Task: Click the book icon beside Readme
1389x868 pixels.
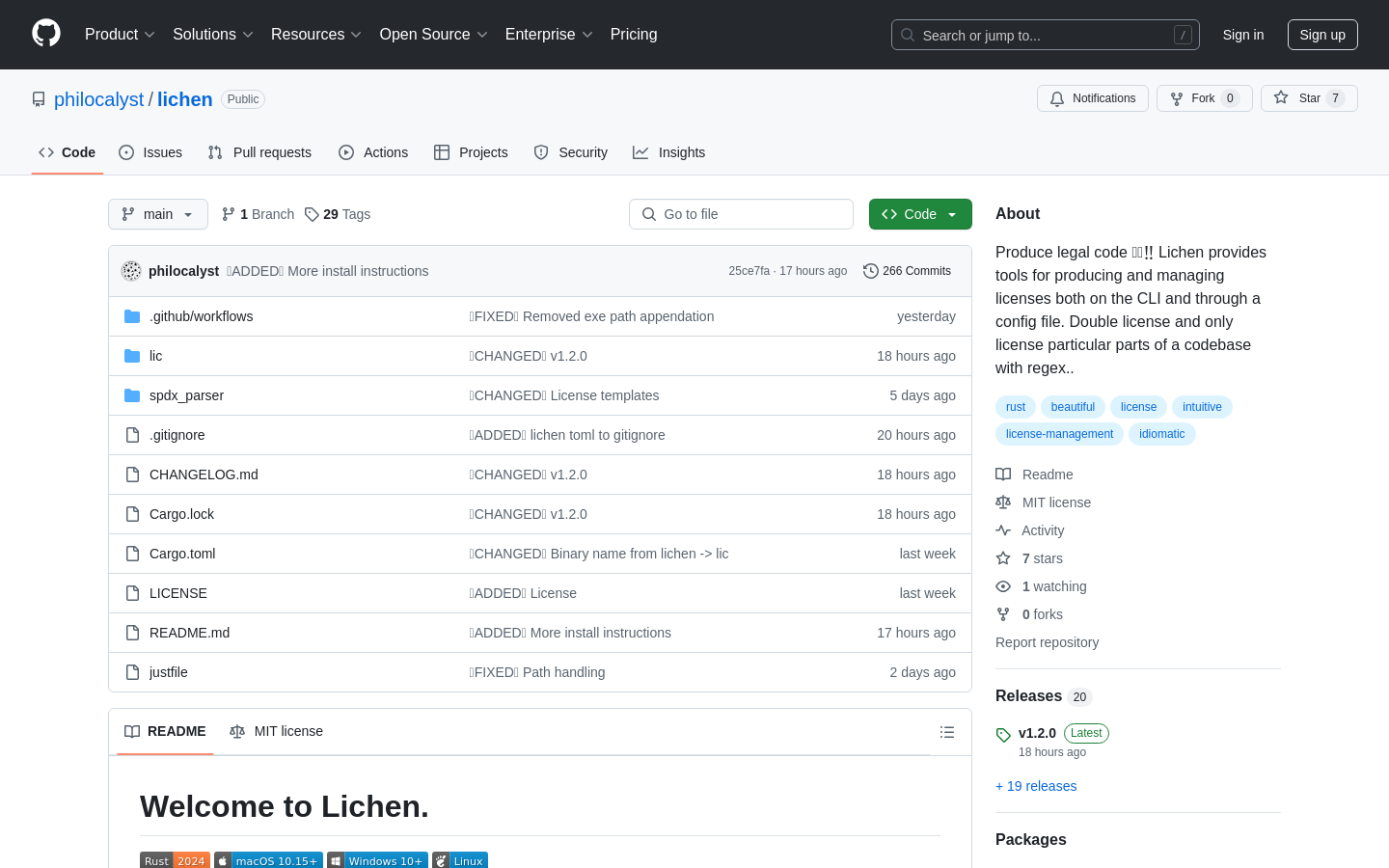Action: [x=1003, y=475]
